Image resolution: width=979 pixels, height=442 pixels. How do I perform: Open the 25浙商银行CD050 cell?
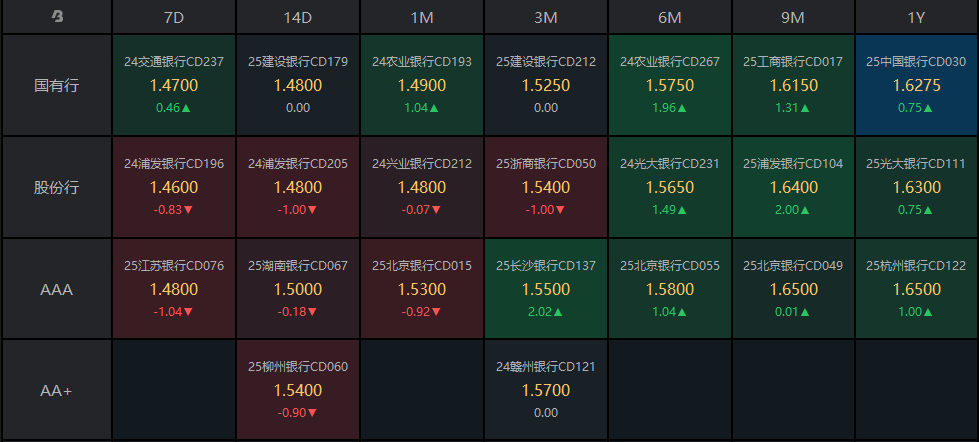[x=545, y=187]
